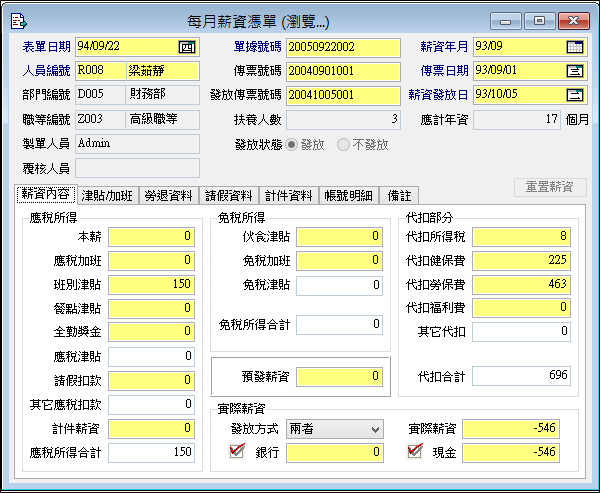Focus the 預發薪資 field
The height and width of the screenshot is (493, 600).
click(339, 377)
